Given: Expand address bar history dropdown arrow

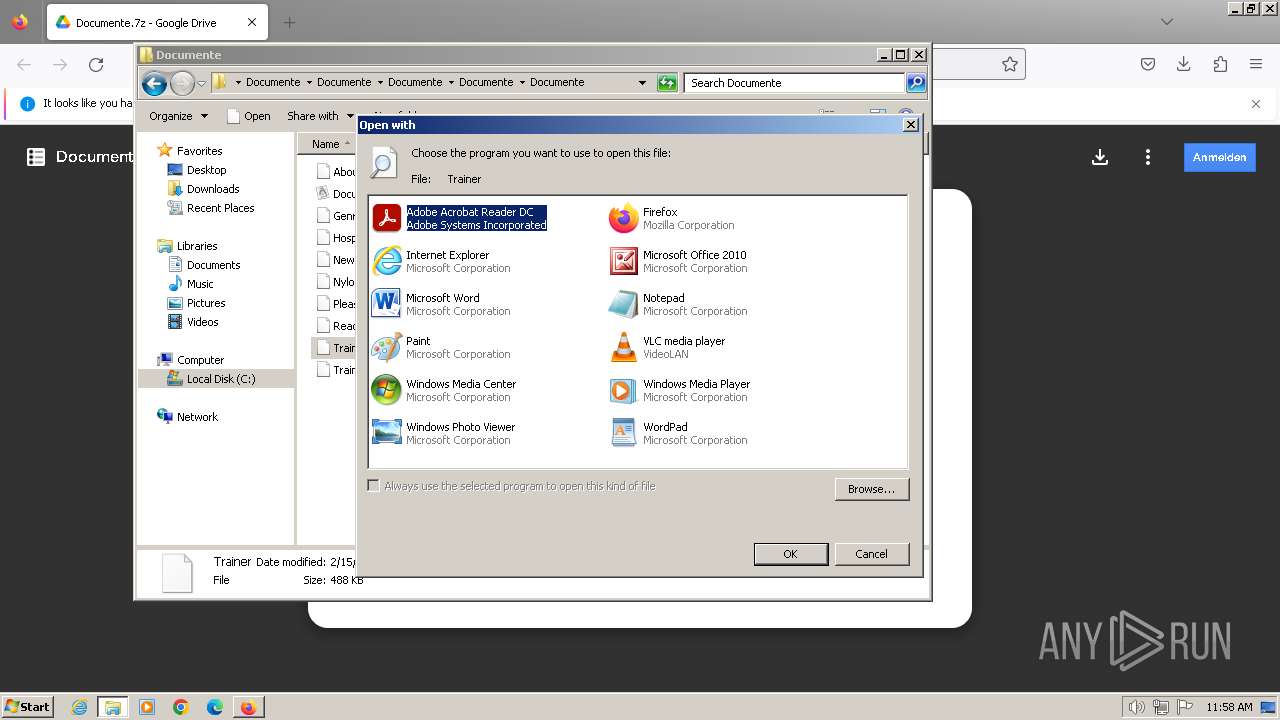Looking at the screenshot, I should click(x=642, y=83).
